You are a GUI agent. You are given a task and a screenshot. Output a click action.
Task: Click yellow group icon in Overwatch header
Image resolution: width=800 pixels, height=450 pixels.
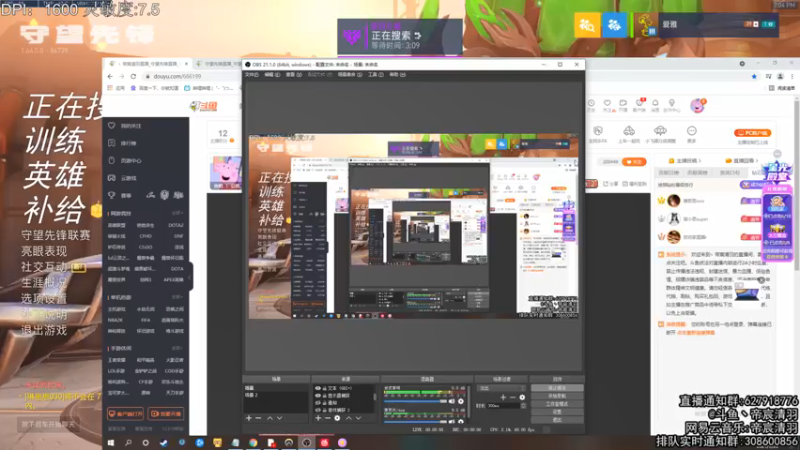(x=587, y=24)
